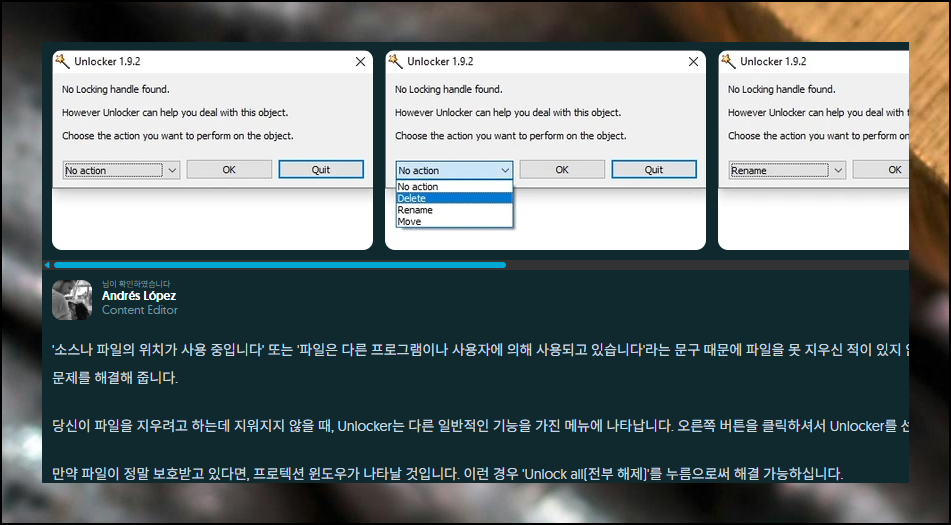Select Delete in the open action list
The image size is (951, 525).
[x=454, y=198]
